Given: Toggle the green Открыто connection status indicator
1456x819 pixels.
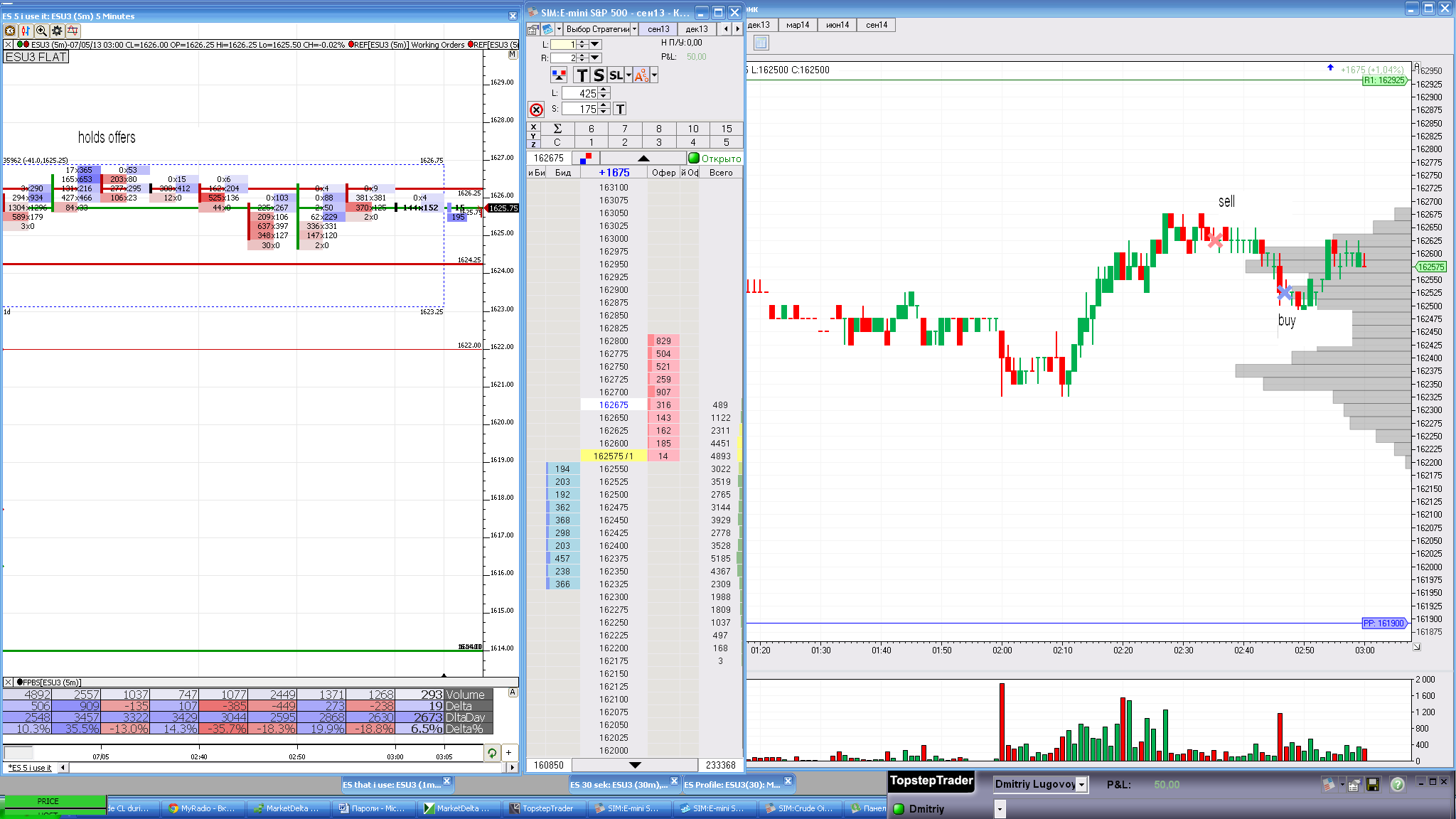Looking at the screenshot, I should click(x=694, y=158).
